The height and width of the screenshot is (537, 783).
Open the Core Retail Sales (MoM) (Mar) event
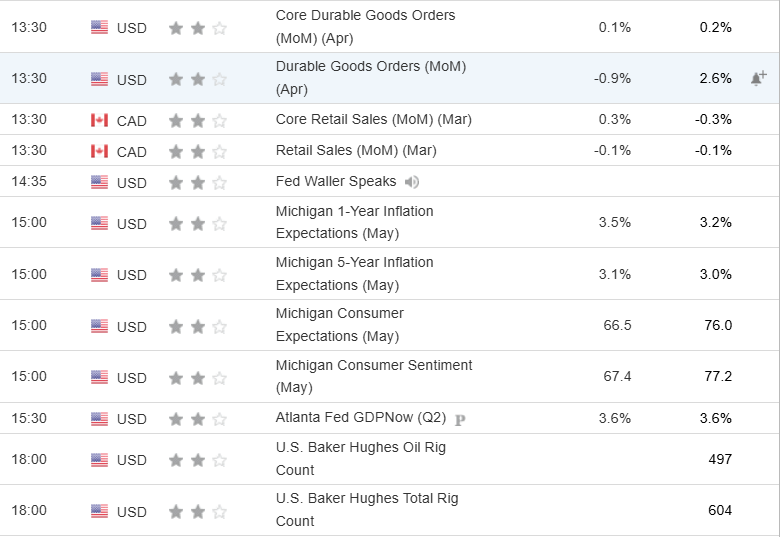(x=373, y=120)
